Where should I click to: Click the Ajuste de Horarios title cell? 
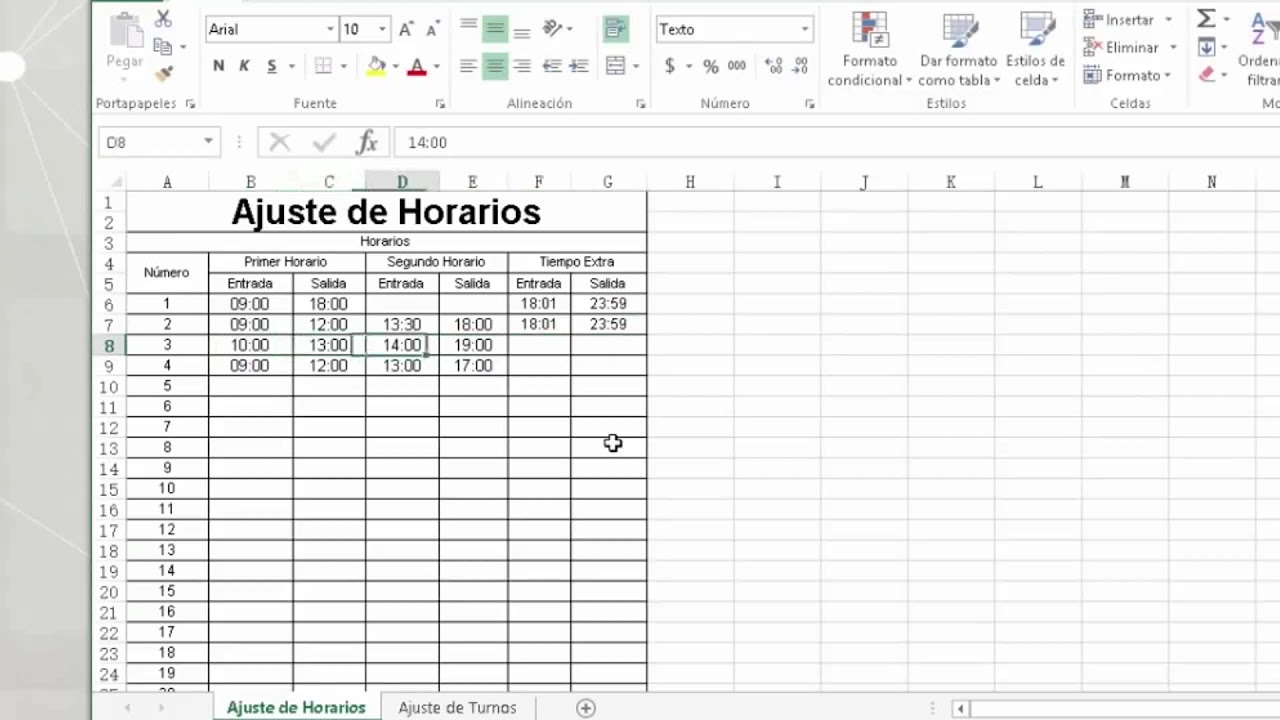click(386, 212)
